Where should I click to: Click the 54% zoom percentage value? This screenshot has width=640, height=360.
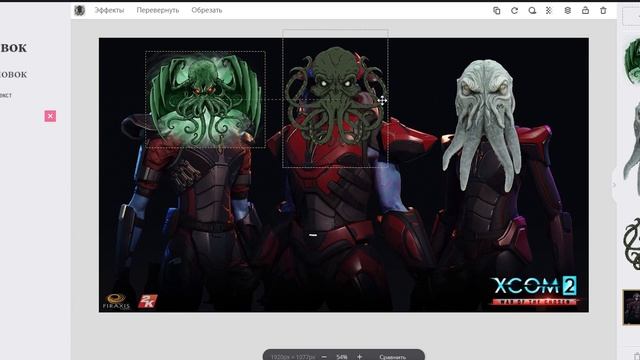(x=342, y=356)
